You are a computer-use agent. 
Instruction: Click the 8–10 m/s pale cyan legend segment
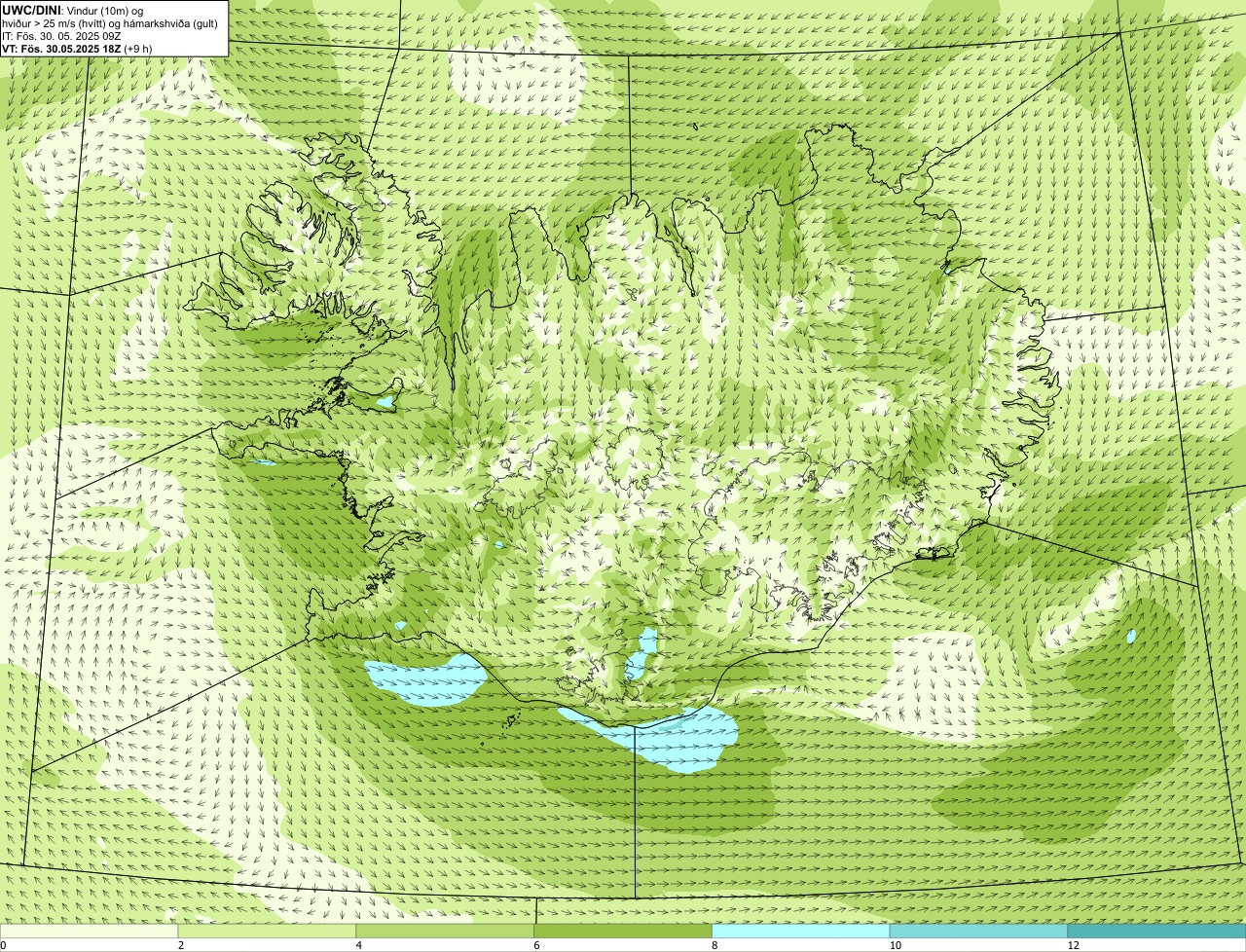[x=801, y=932]
